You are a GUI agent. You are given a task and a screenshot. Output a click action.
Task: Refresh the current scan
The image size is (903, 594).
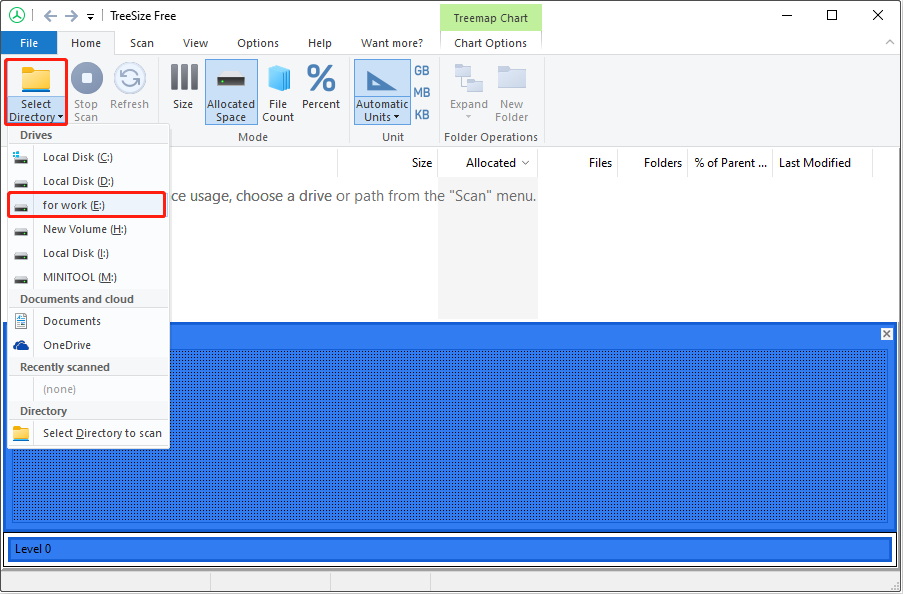click(129, 91)
